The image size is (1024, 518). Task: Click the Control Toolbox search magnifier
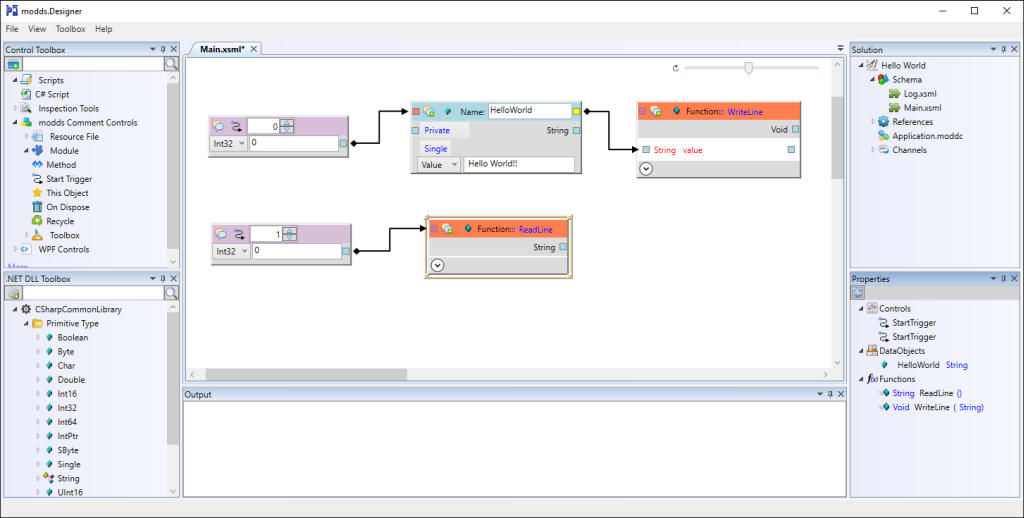pos(171,64)
